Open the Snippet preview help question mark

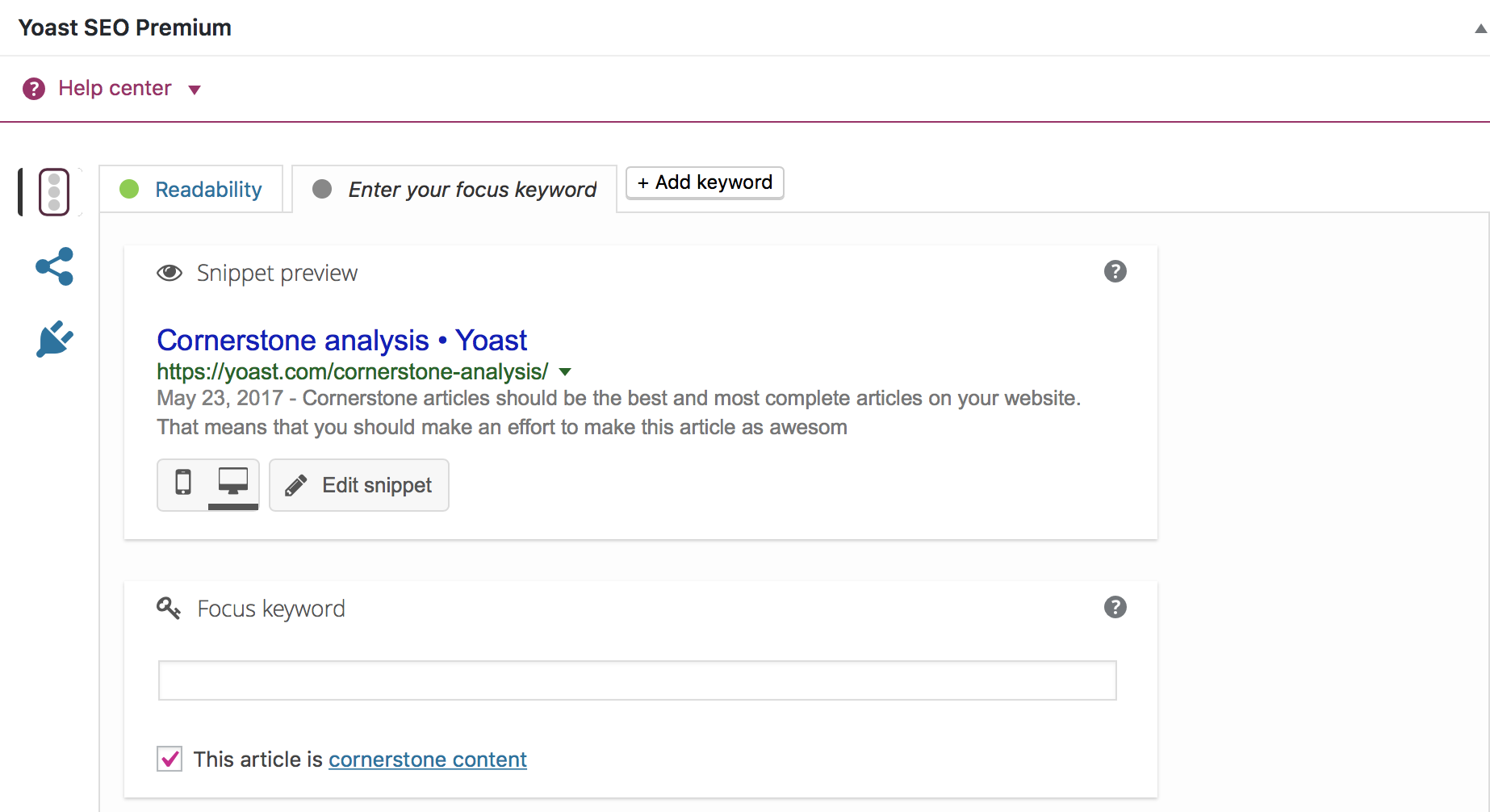[1115, 271]
